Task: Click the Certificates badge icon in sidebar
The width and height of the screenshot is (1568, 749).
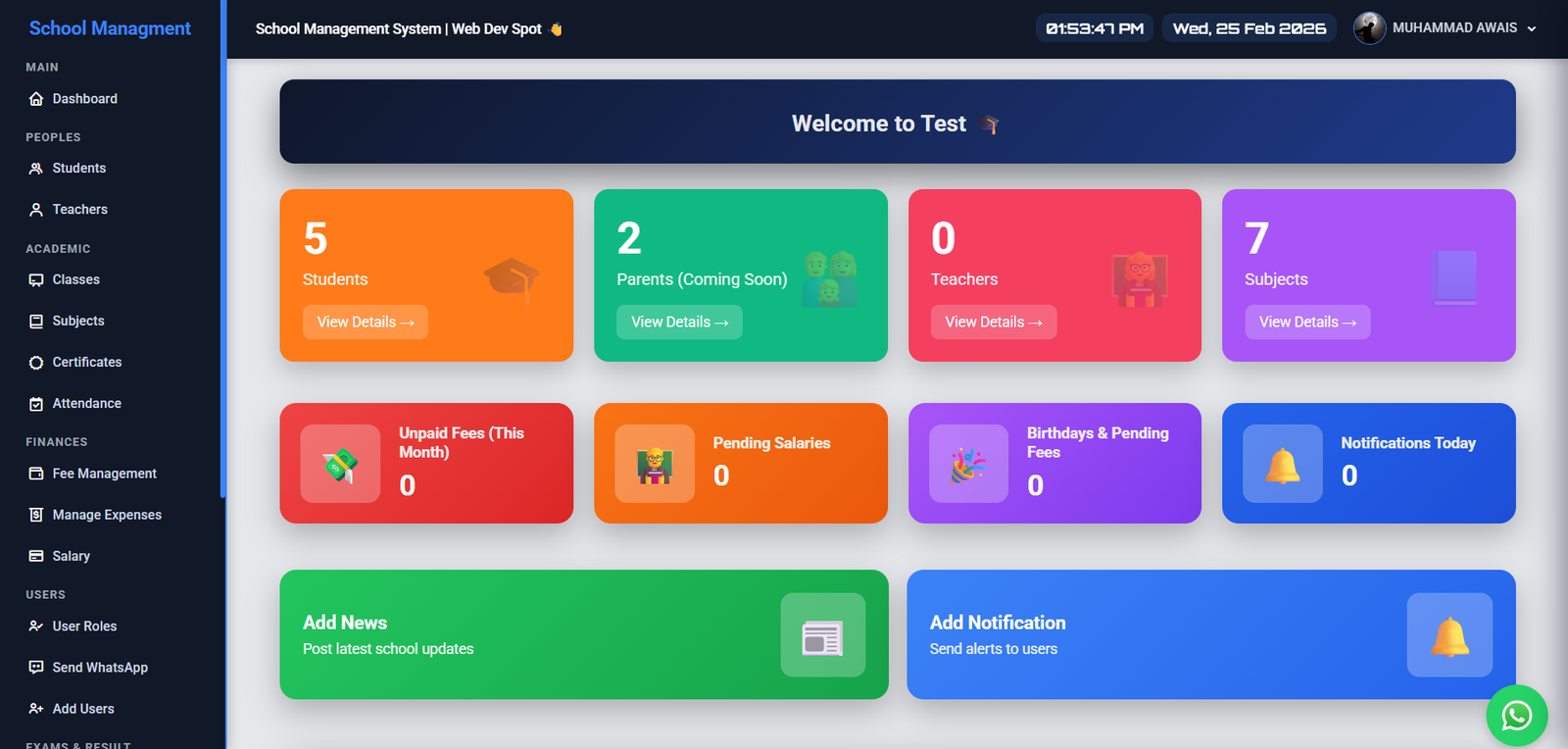Action: pos(36,363)
